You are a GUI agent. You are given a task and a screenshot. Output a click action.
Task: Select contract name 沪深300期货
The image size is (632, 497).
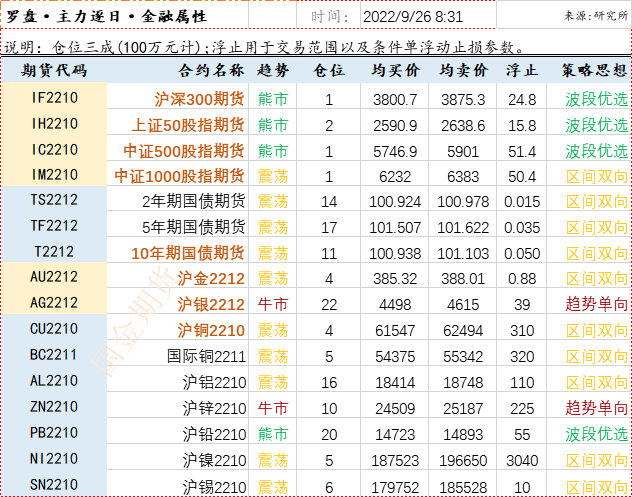click(200, 99)
